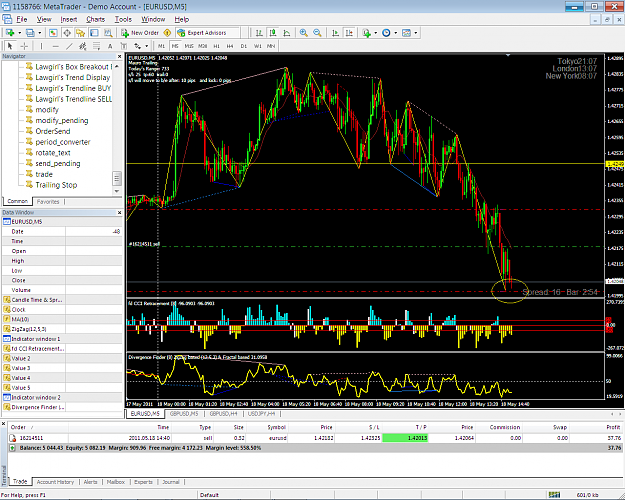Pick the vertical line drawing tool
The height and width of the screenshot is (500, 625).
[x=41, y=46]
